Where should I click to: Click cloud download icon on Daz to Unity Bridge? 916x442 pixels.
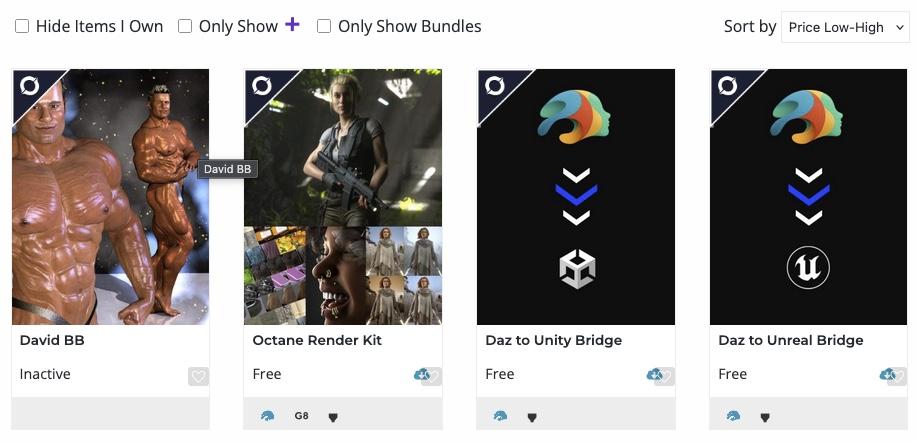pos(654,374)
